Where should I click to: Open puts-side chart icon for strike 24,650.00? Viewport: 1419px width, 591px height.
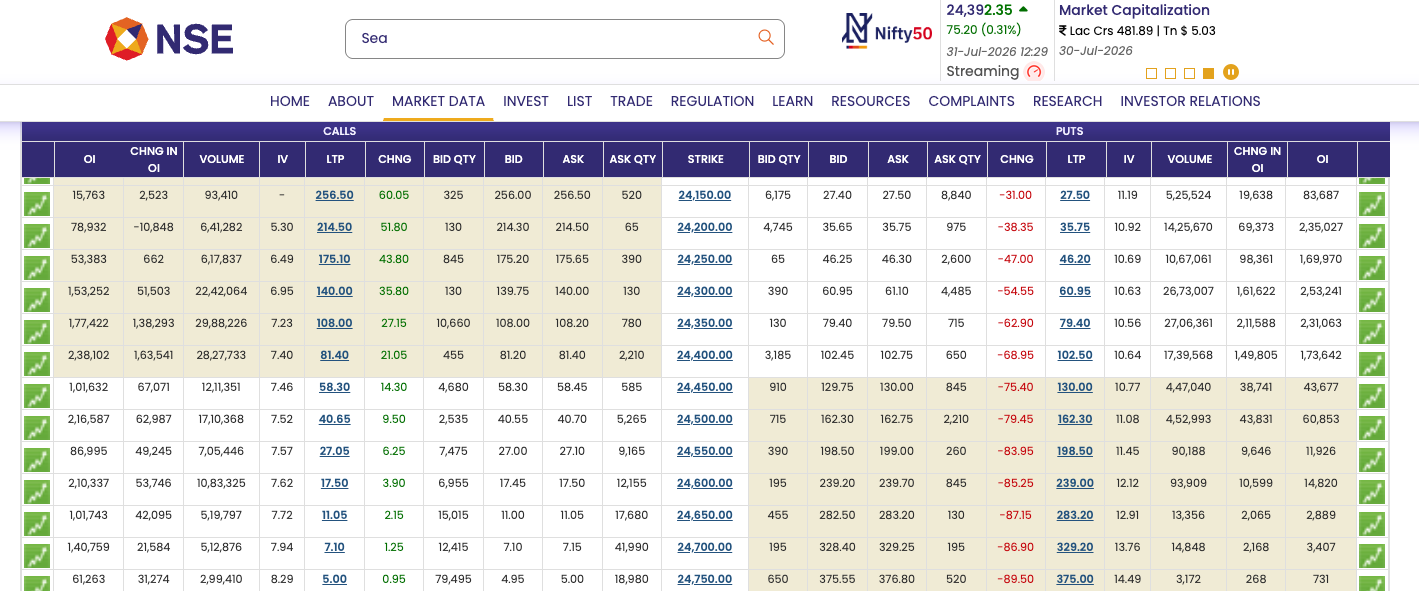point(1372,524)
